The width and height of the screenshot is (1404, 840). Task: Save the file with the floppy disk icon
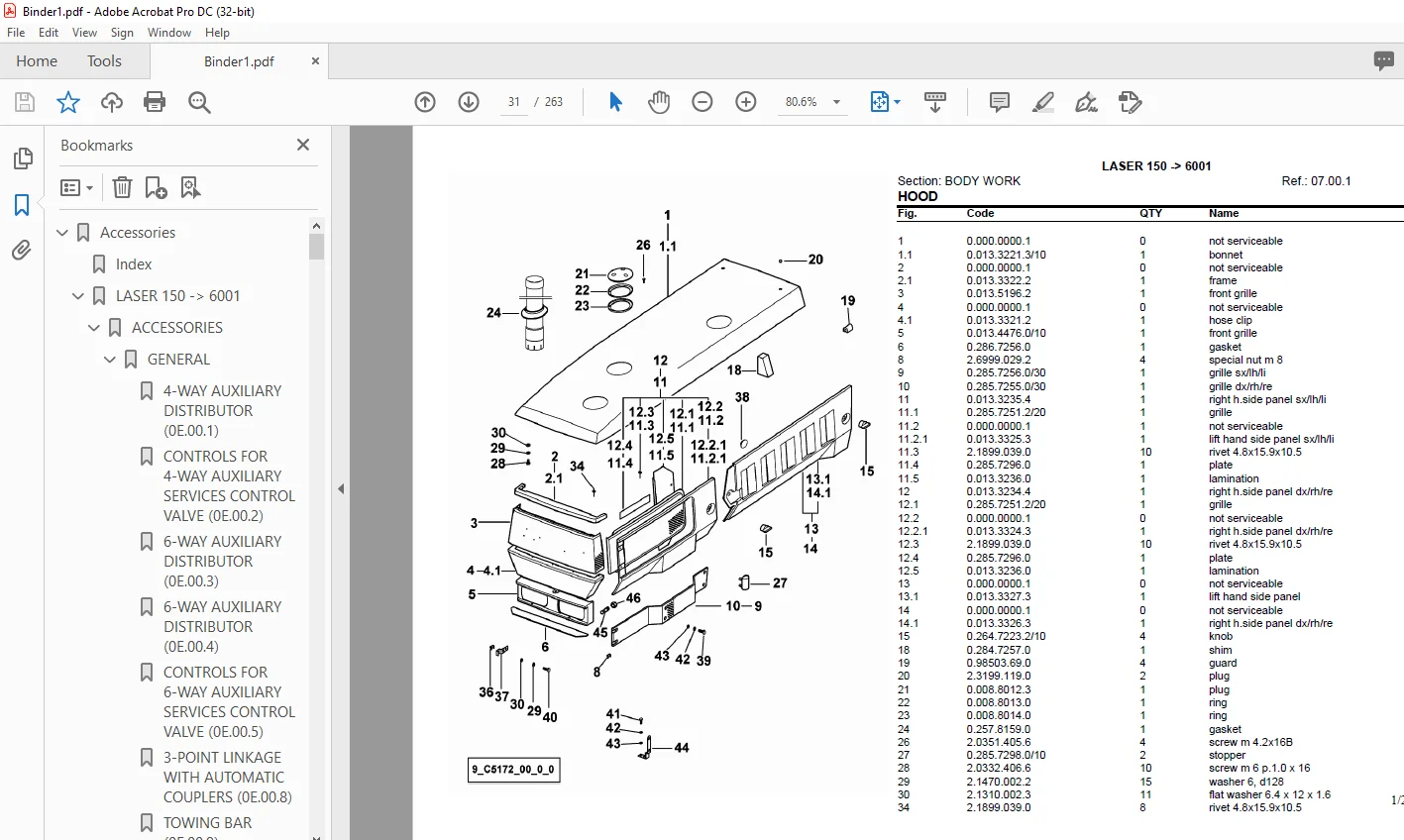tap(25, 102)
